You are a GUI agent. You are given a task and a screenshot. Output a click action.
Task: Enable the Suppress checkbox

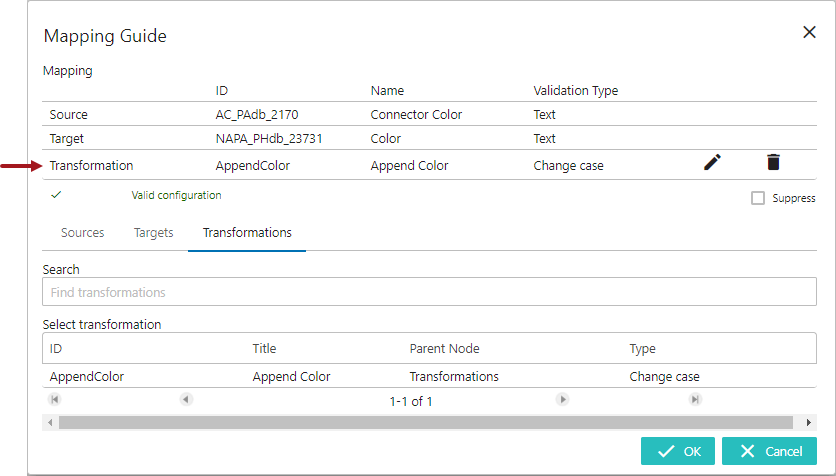758,198
